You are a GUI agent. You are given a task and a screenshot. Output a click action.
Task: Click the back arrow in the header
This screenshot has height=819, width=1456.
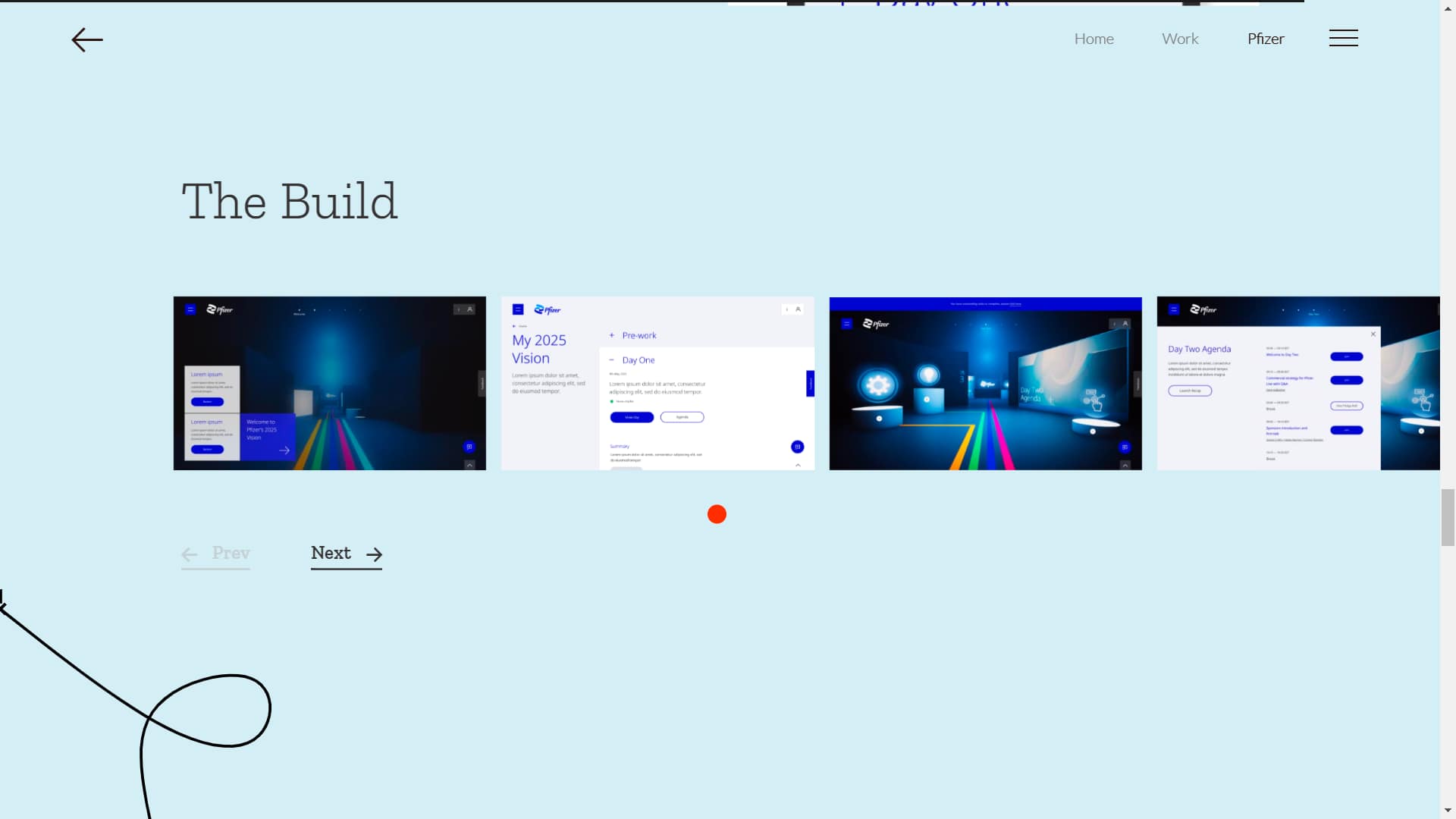[87, 39]
